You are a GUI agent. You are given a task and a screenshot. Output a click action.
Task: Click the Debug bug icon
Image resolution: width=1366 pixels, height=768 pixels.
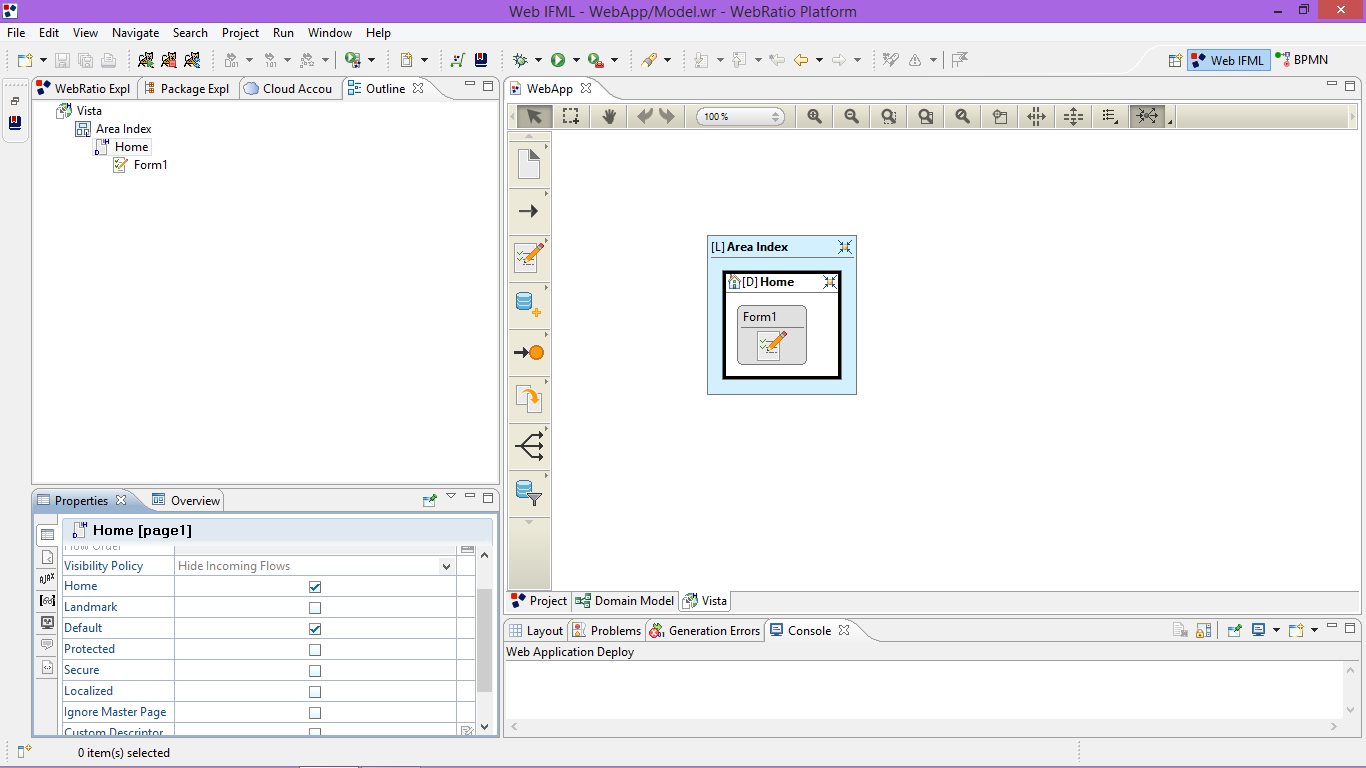click(520, 60)
